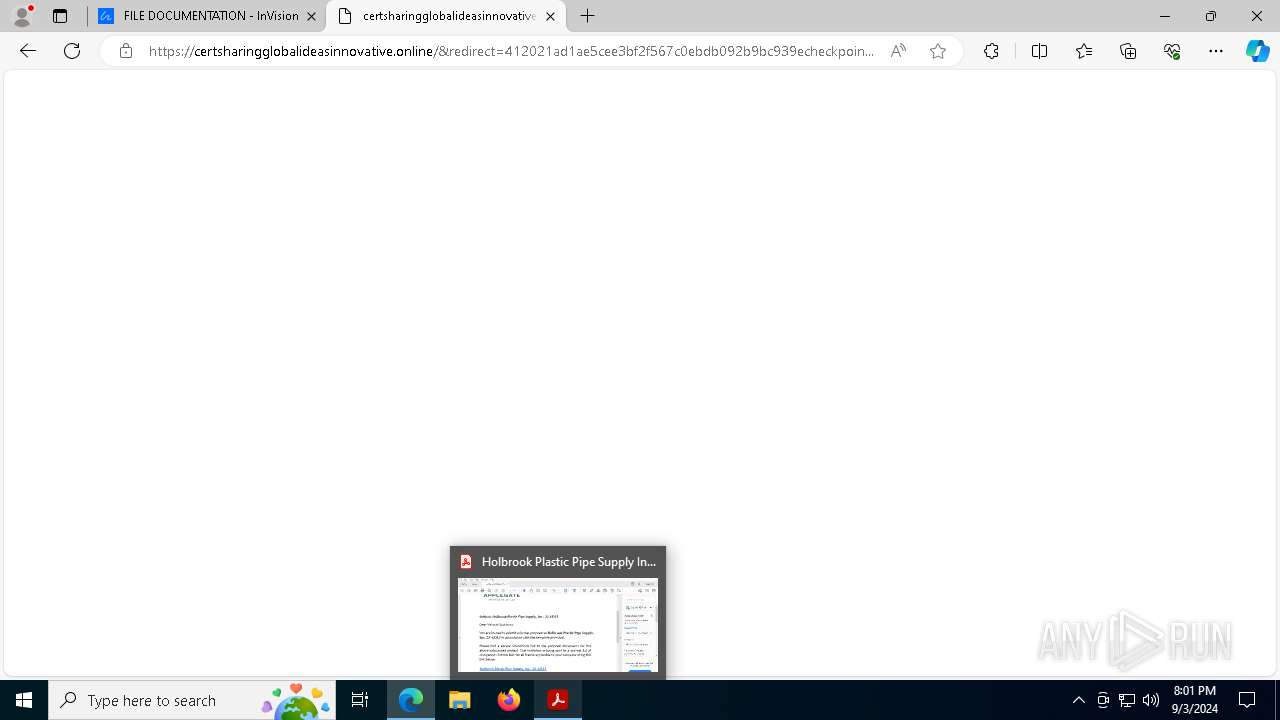Launch Copilot sidebar

1257,51
